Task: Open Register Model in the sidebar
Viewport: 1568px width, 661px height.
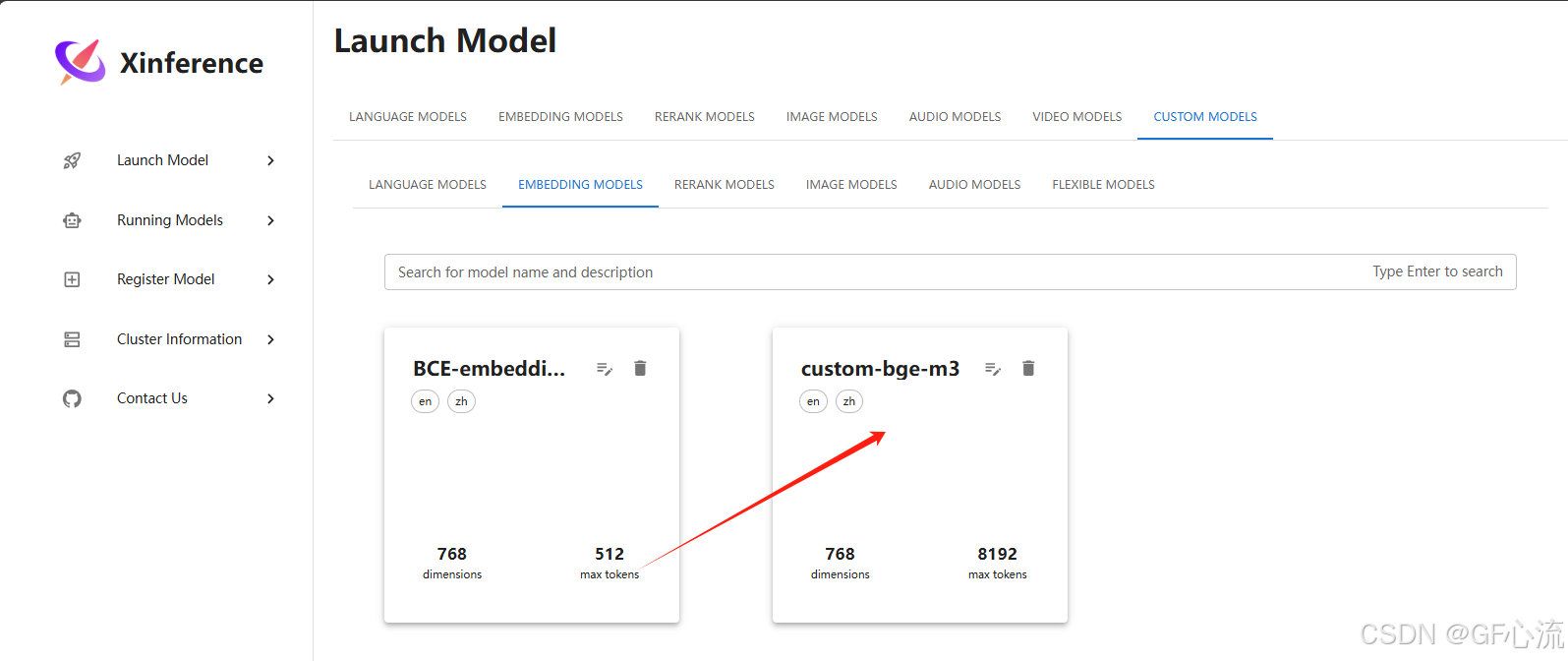Action: 165,279
